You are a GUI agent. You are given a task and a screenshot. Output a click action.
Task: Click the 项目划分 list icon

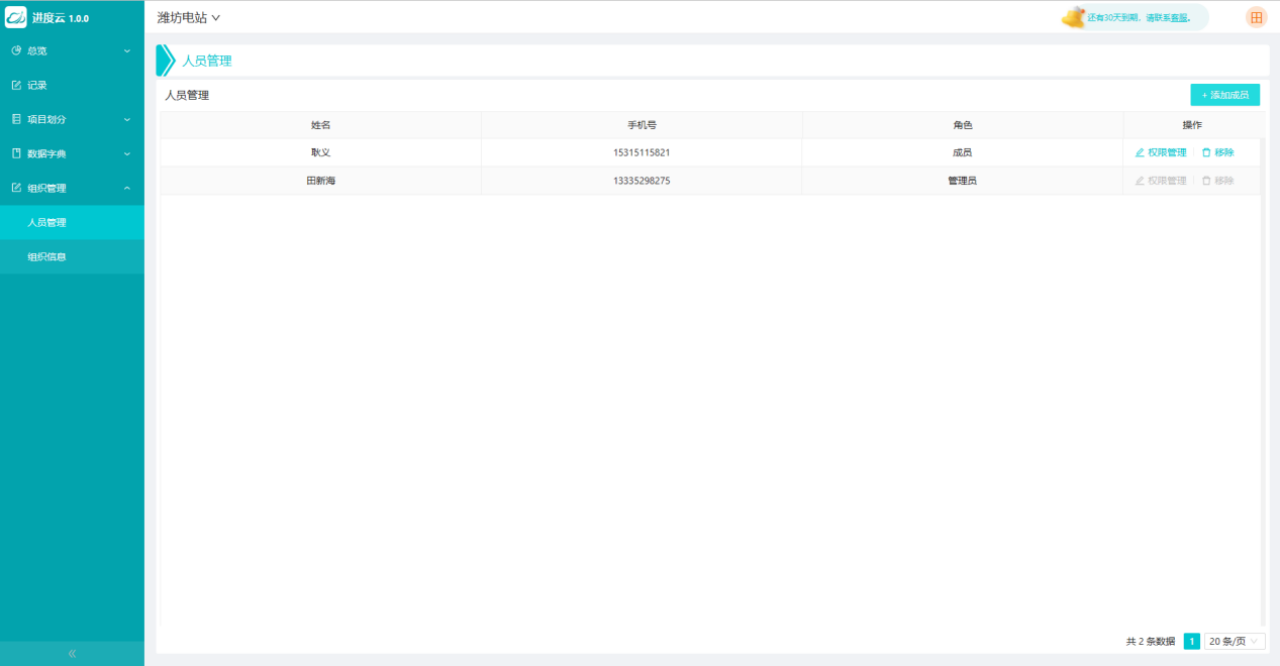point(16,119)
